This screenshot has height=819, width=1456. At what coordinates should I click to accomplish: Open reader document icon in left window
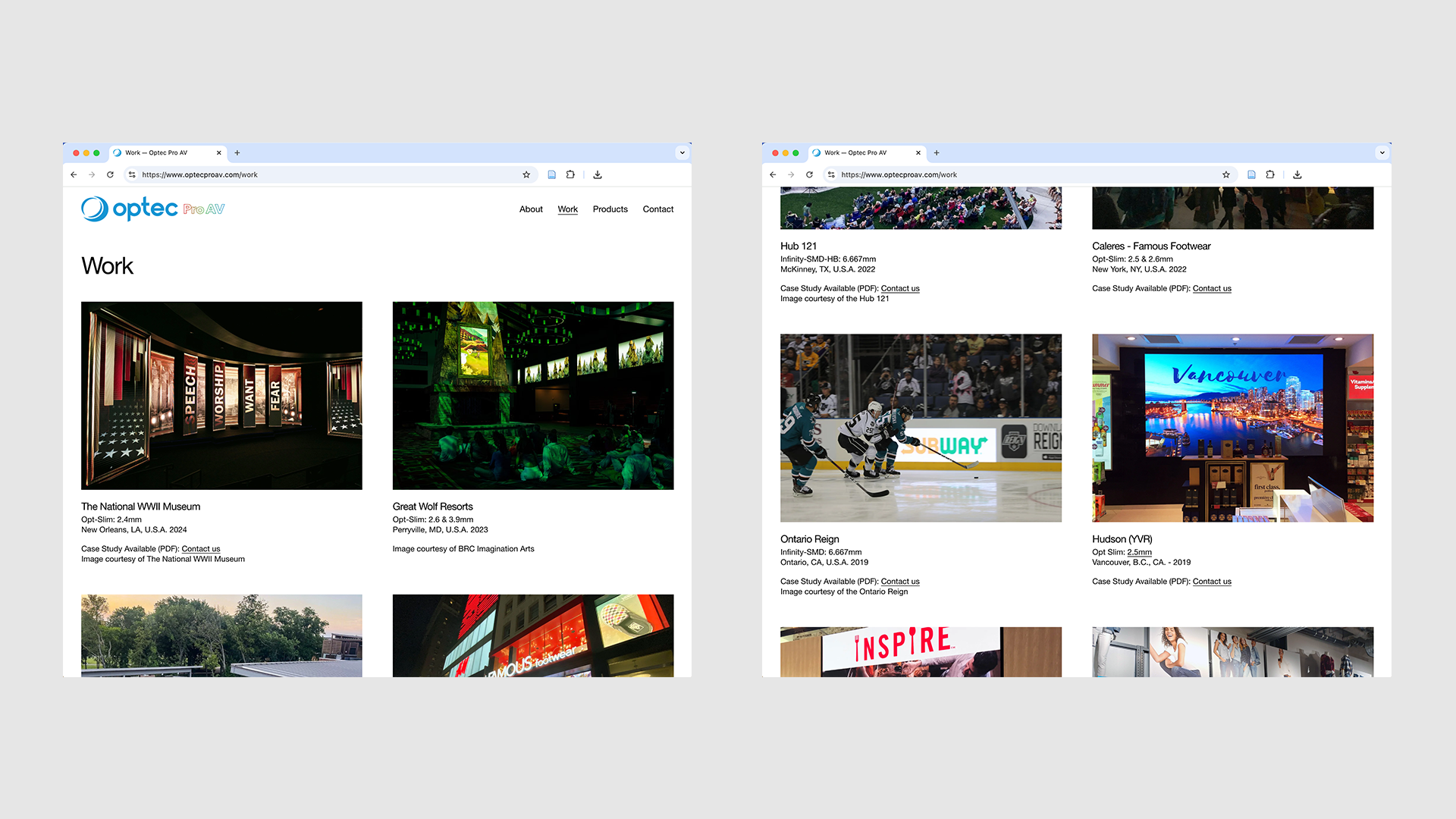point(552,174)
